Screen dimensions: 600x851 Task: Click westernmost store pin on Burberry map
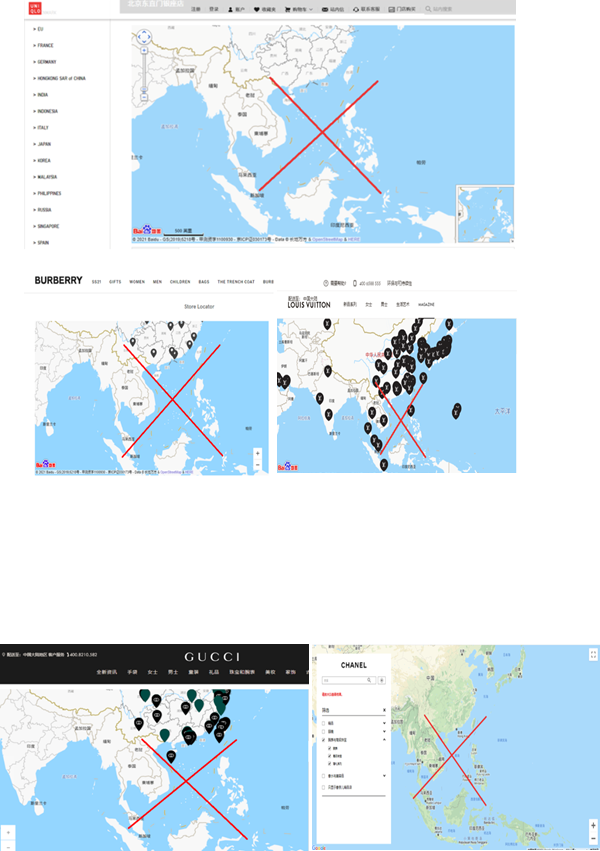pos(132,342)
